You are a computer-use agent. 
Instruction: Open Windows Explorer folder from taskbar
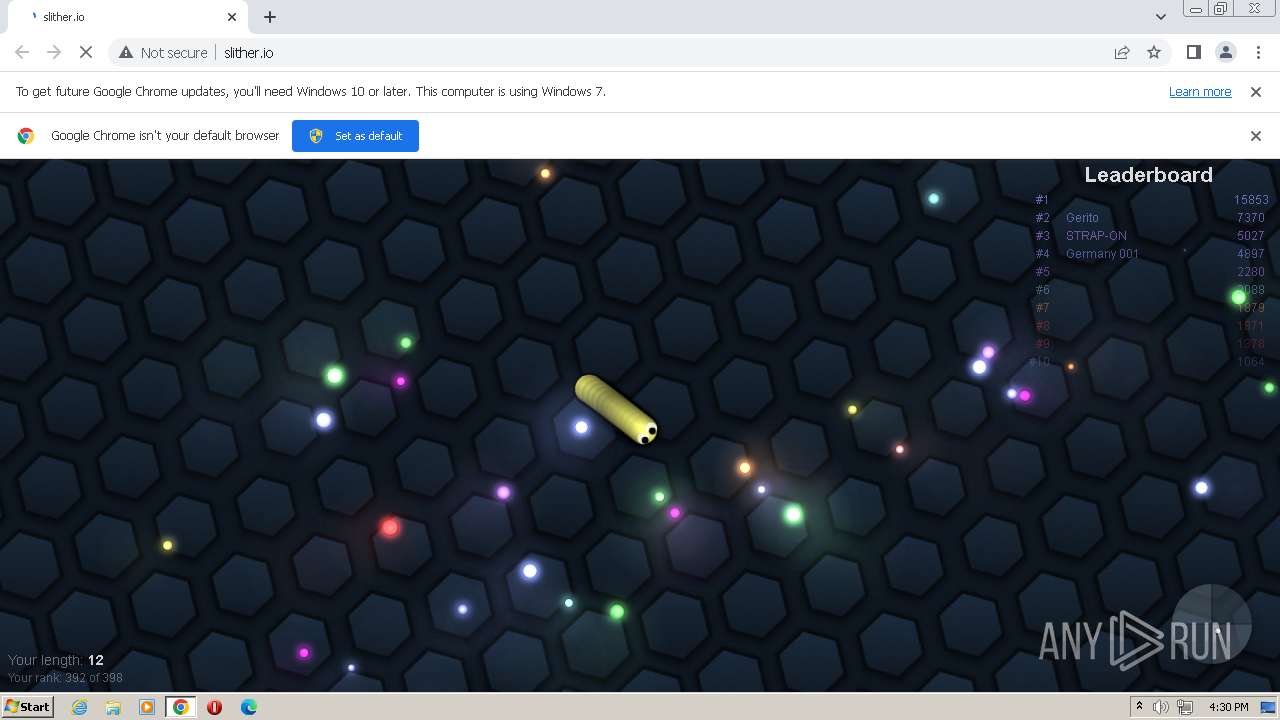click(113, 707)
